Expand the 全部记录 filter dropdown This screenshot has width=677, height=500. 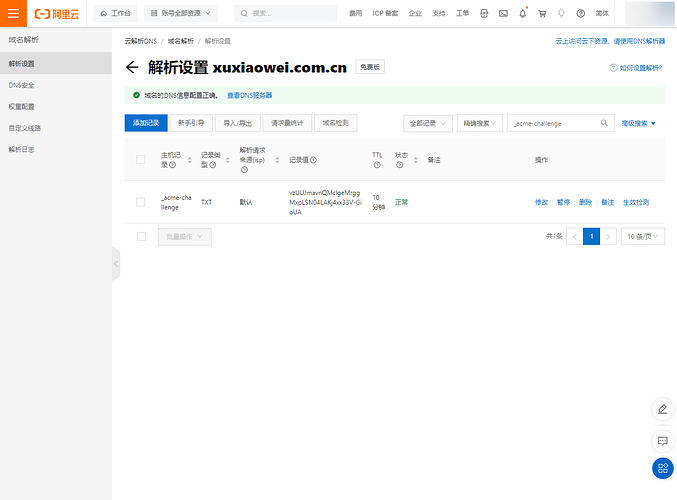426,123
